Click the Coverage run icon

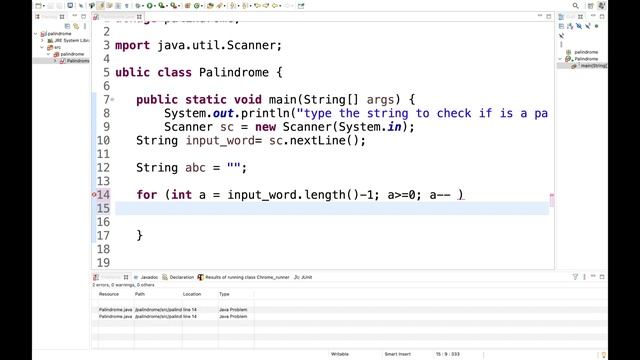[162, 6]
